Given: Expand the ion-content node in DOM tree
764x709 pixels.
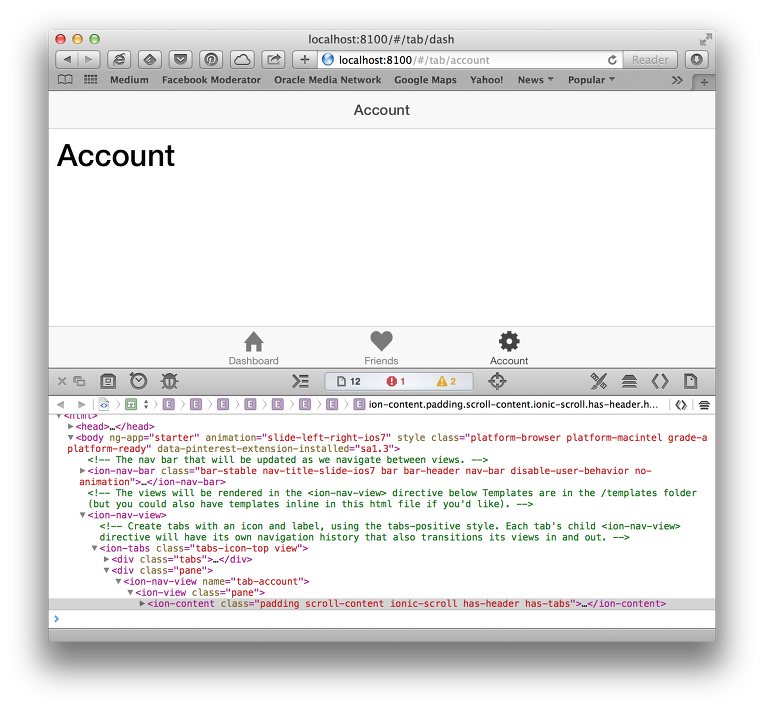Looking at the screenshot, I should [x=142, y=603].
